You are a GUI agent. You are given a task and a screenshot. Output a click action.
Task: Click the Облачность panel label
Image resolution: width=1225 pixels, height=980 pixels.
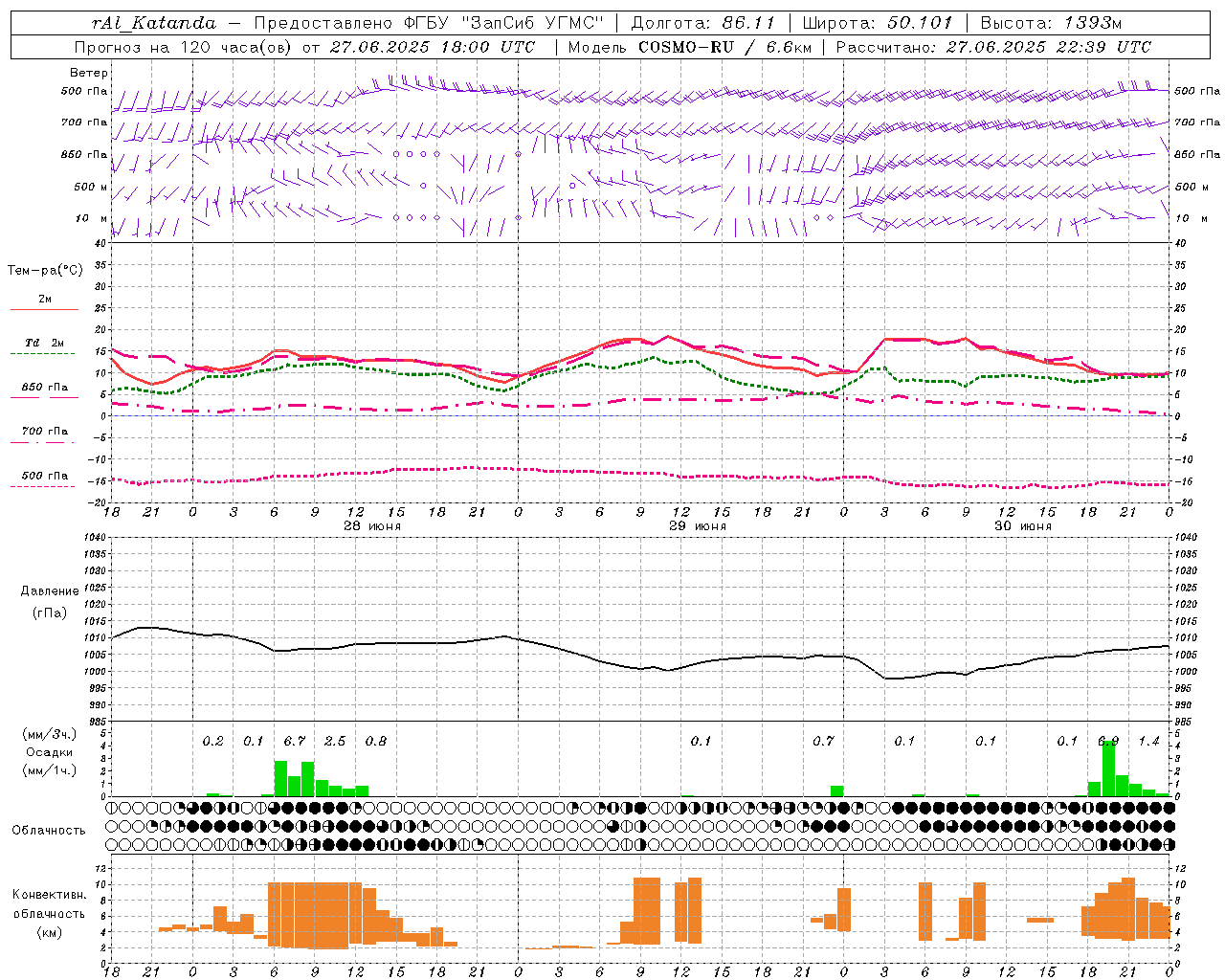tap(49, 830)
